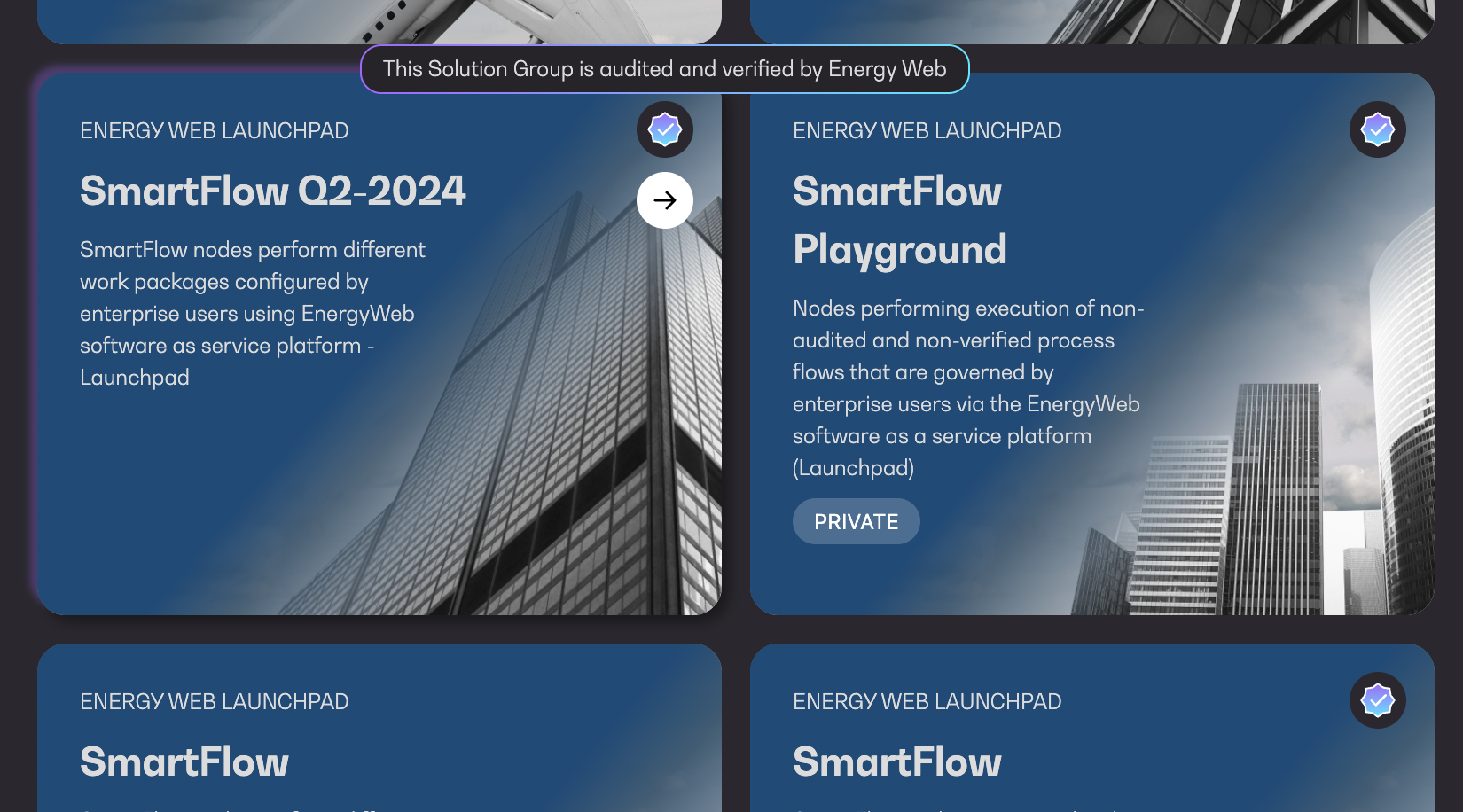
Task: Select the SmartFlow Playground heading
Action: pos(899,221)
